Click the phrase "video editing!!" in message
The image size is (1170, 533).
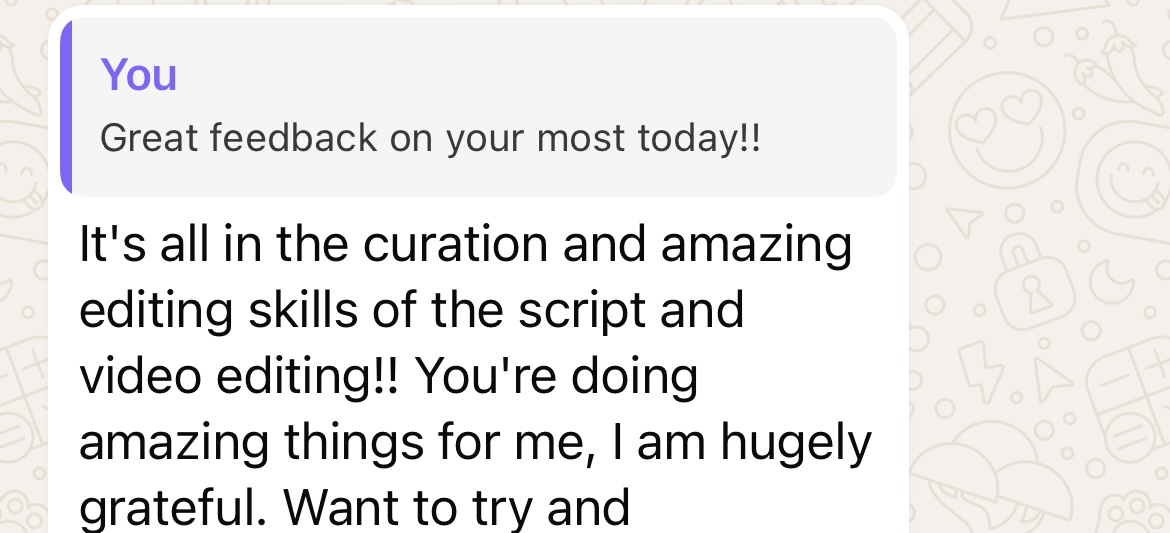coord(239,376)
